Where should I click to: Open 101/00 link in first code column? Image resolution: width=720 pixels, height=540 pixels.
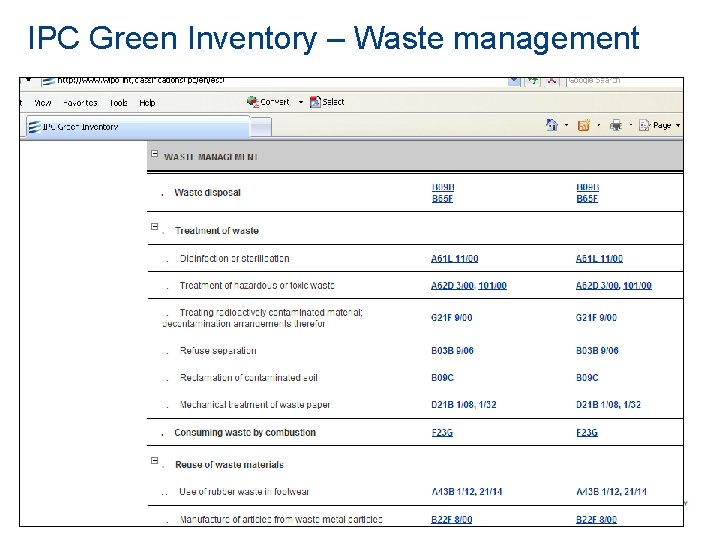pyautogui.click(x=492, y=286)
